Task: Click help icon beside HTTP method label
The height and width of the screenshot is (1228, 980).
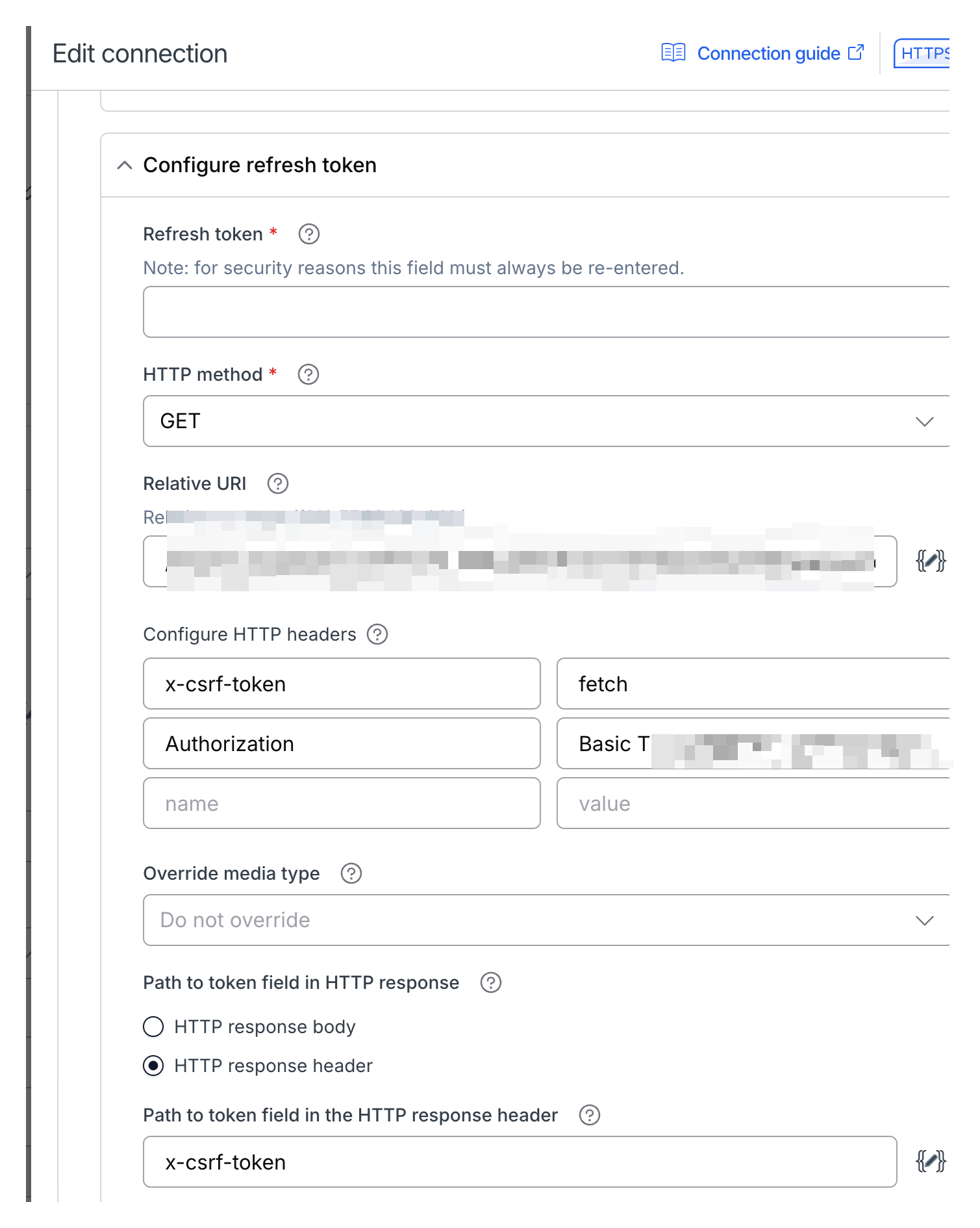Action: click(308, 374)
